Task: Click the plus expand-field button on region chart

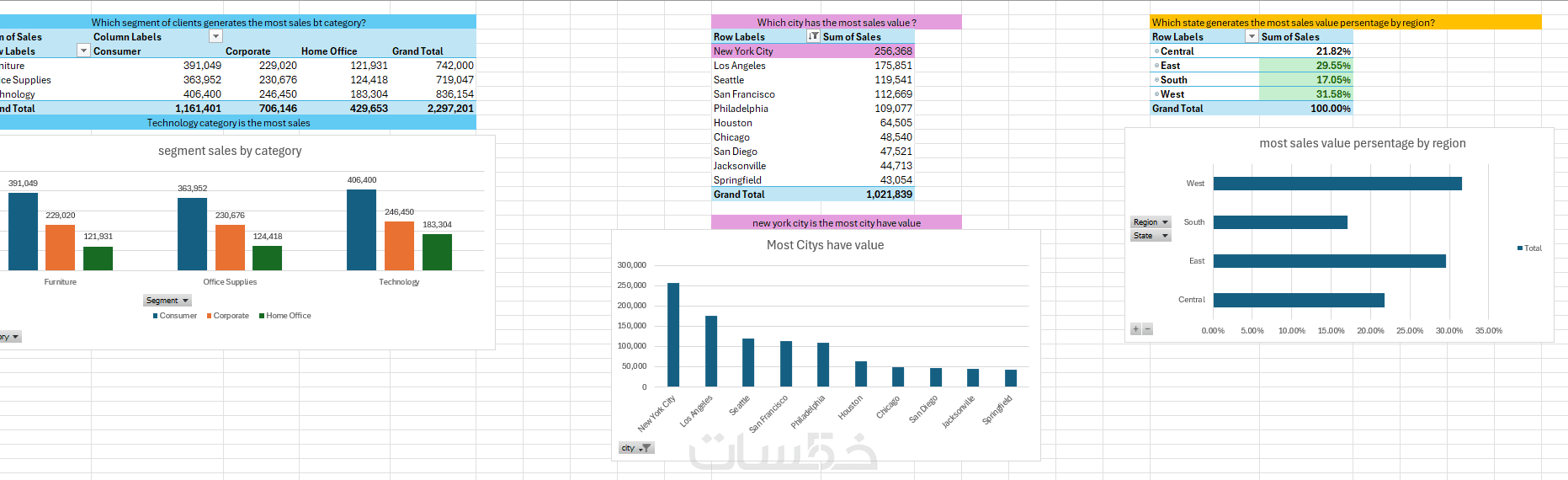Action: (1135, 329)
